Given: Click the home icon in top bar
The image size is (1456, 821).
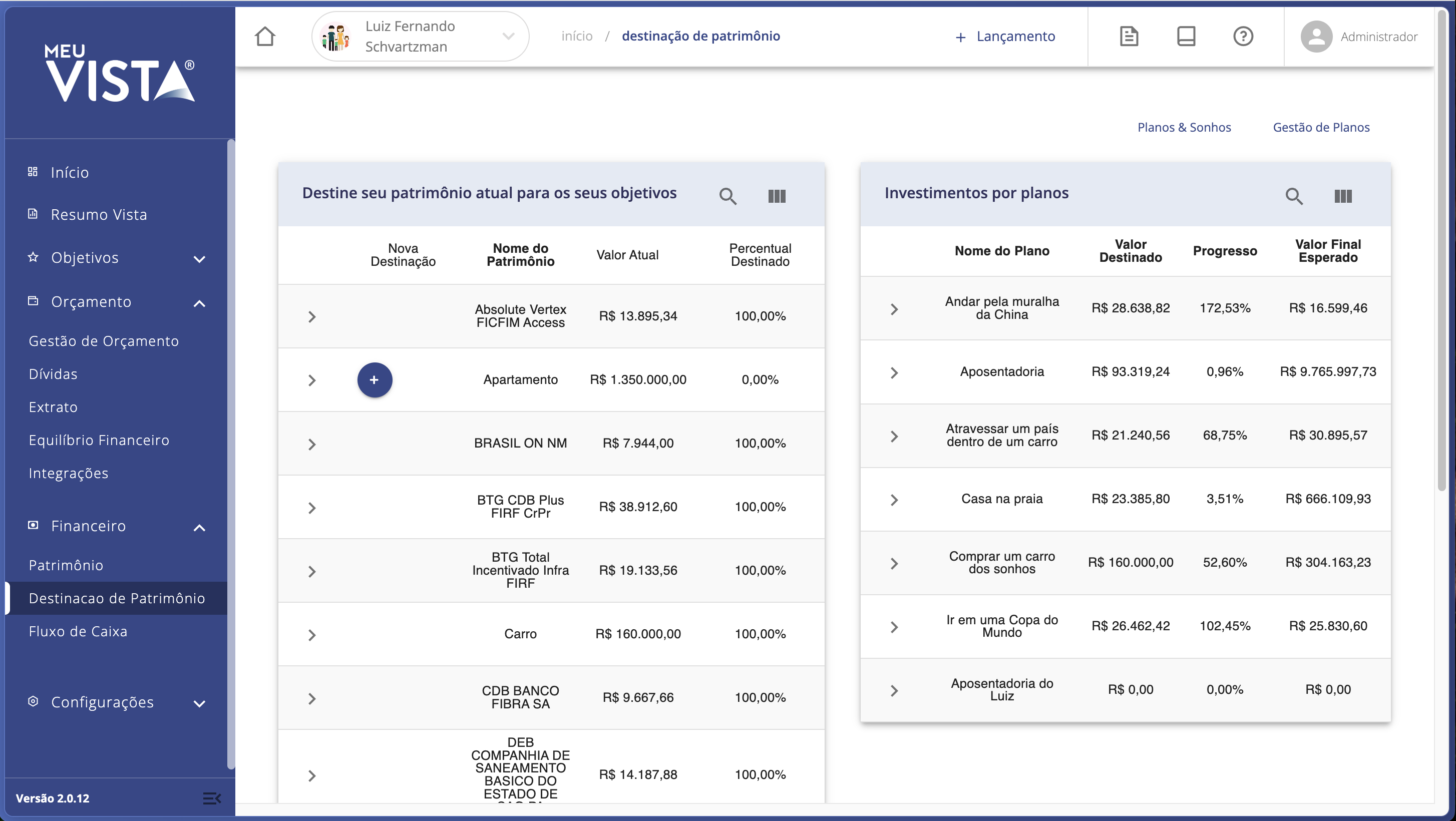Looking at the screenshot, I should [265, 37].
